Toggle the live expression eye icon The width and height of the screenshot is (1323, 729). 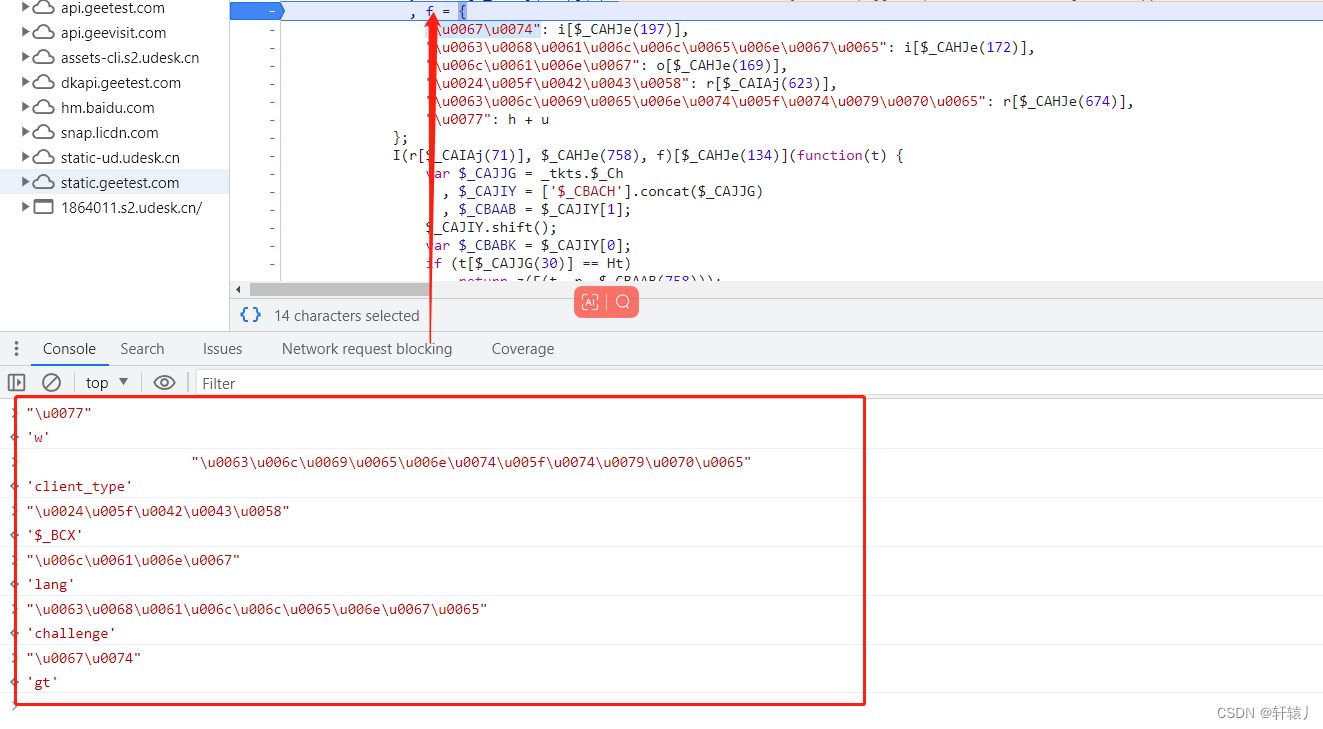tap(165, 382)
